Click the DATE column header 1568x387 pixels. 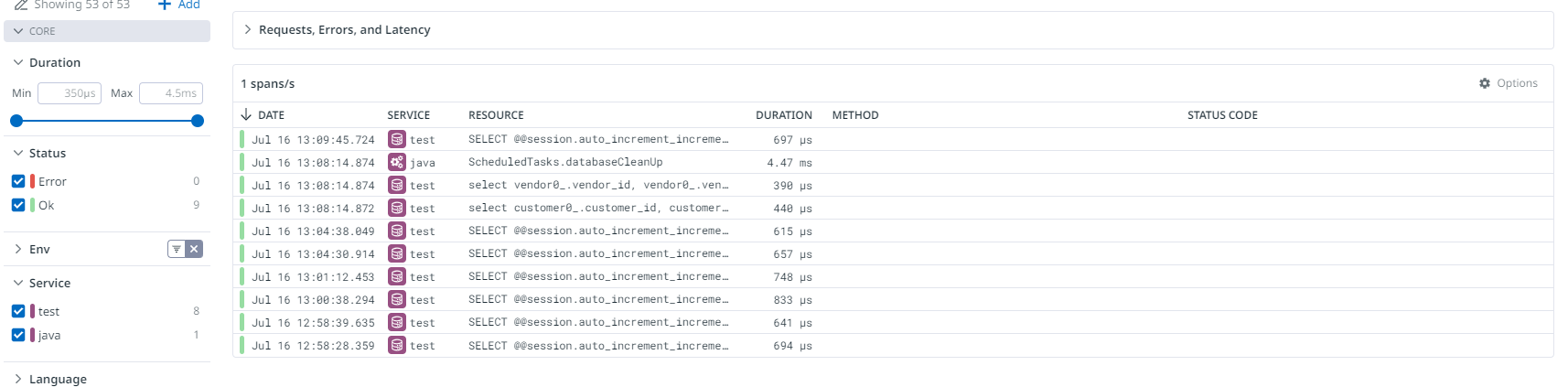271,115
